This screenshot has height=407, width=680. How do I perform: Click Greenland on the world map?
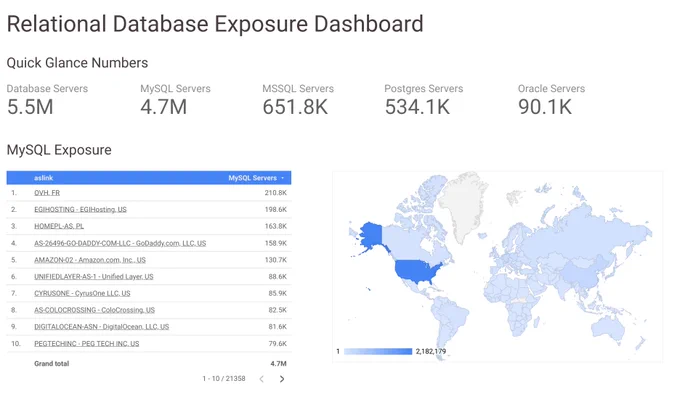462,204
